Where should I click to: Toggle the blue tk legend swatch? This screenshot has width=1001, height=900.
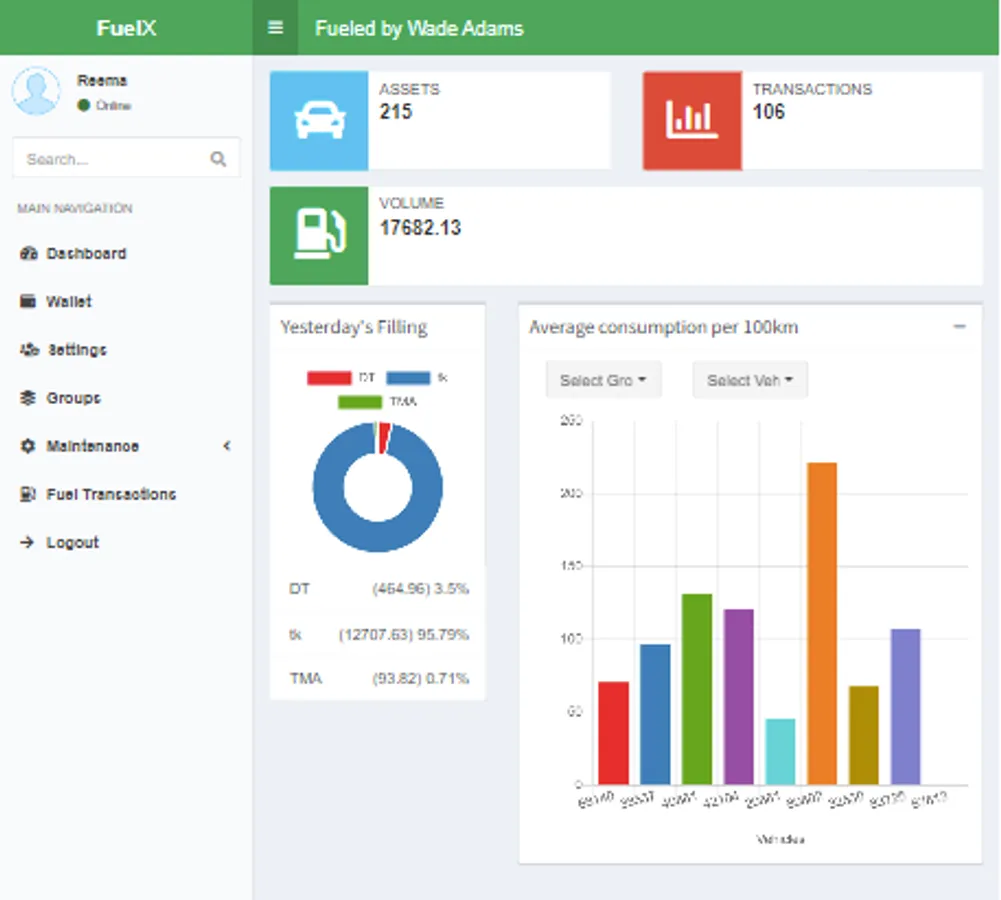tap(409, 378)
